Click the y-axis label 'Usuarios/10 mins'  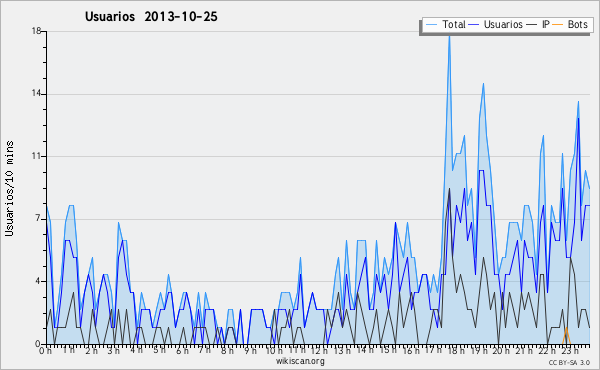9,189
